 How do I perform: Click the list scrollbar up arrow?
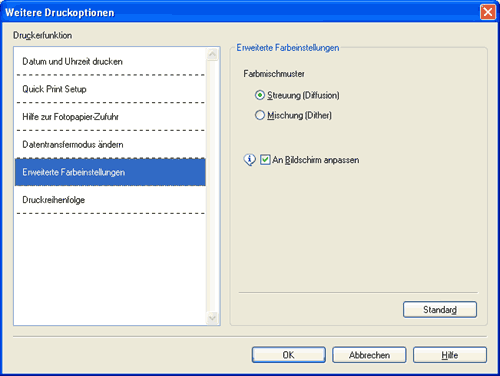pos(212,54)
